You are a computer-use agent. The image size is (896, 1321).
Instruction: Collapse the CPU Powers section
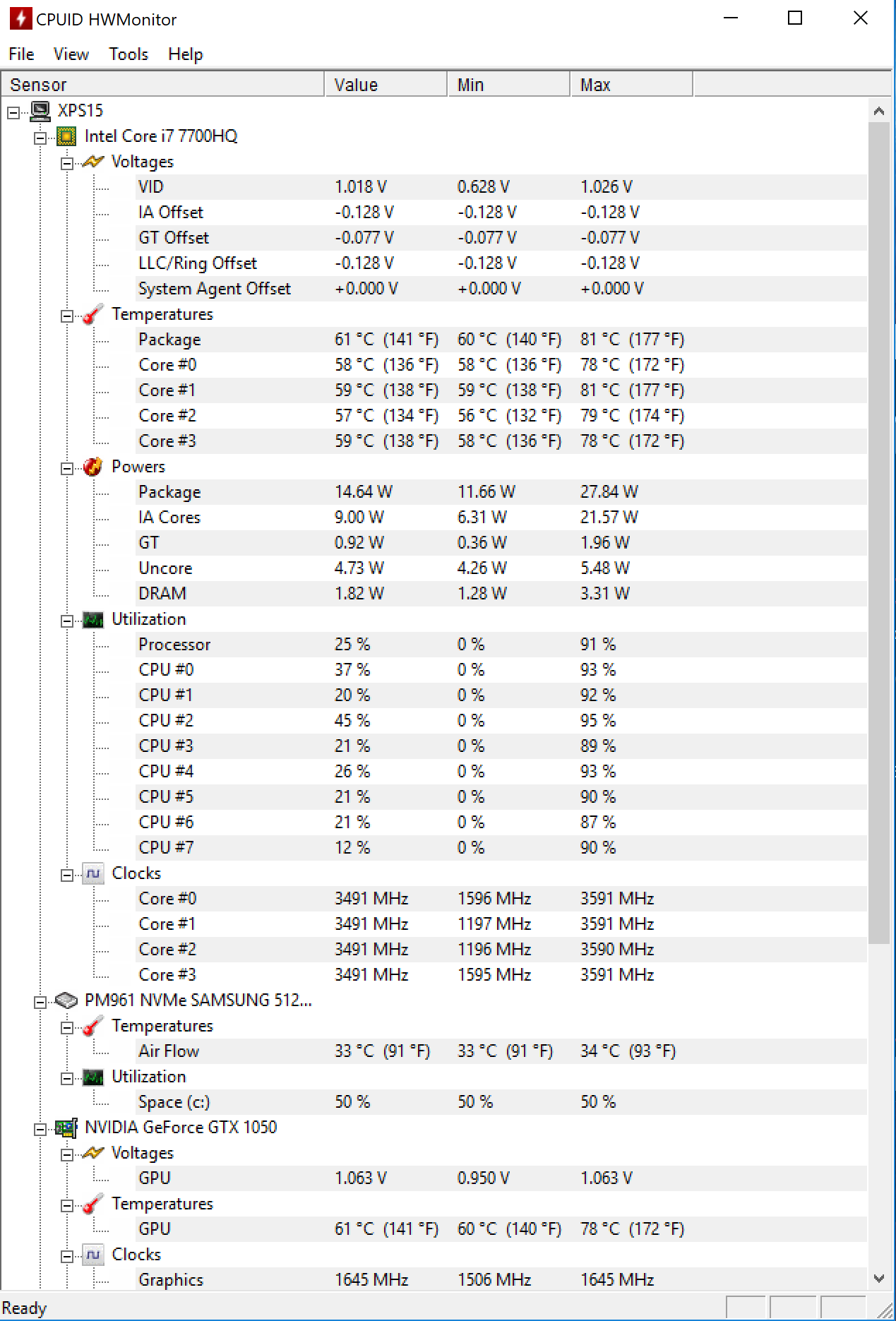(67, 468)
